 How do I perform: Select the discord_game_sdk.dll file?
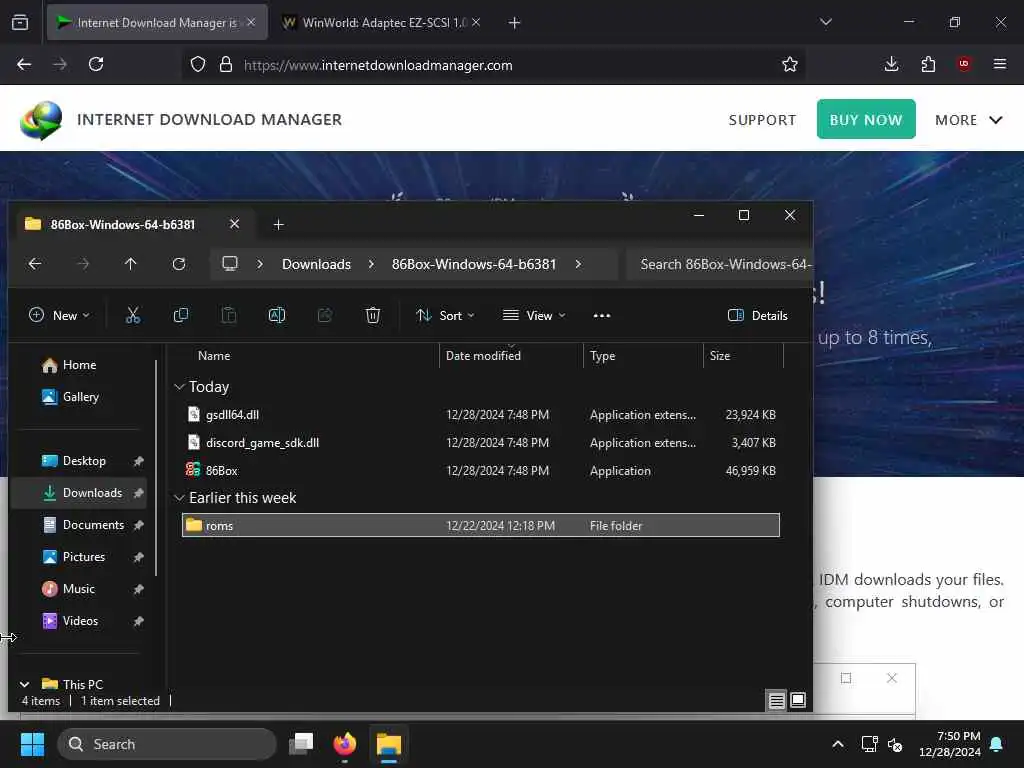click(x=481, y=443)
